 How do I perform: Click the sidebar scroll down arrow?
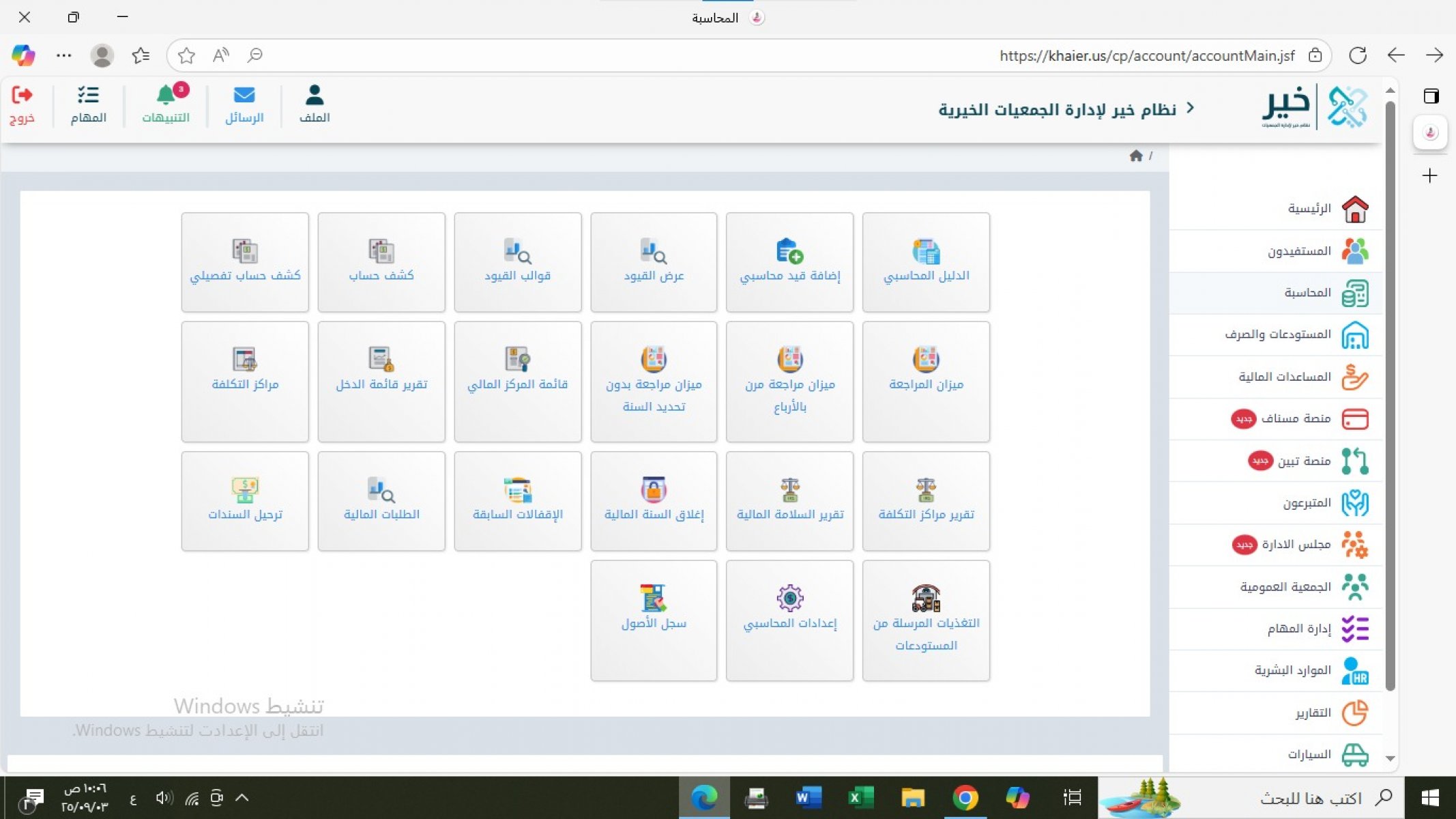[1390, 758]
